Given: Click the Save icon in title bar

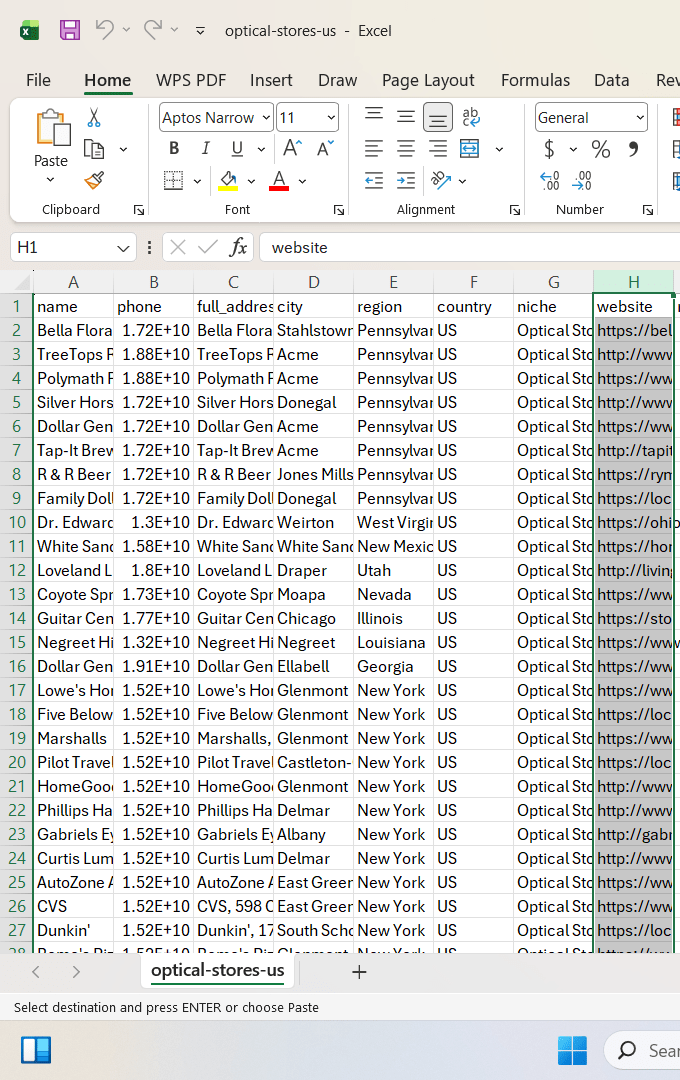Looking at the screenshot, I should pos(70,30).
